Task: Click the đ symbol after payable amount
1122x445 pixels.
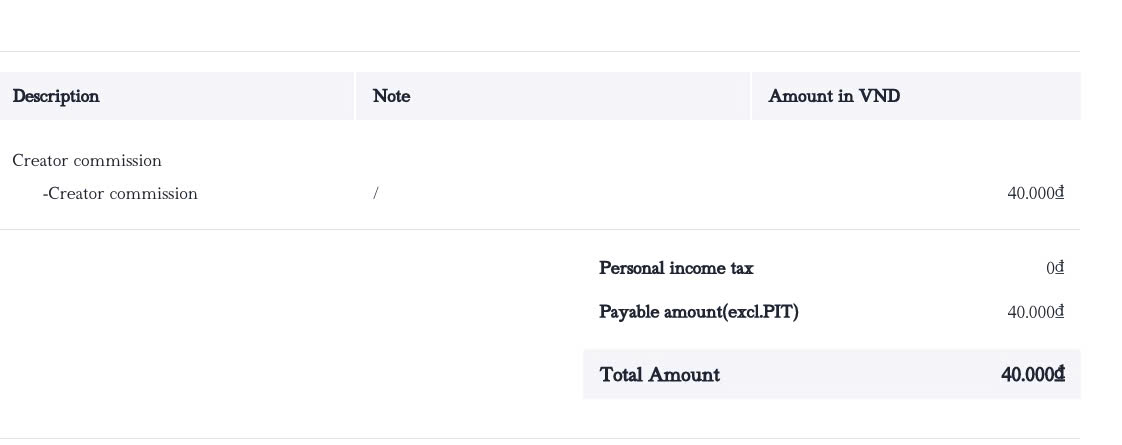Action: pyautogui.click(x=1060, y=312)
